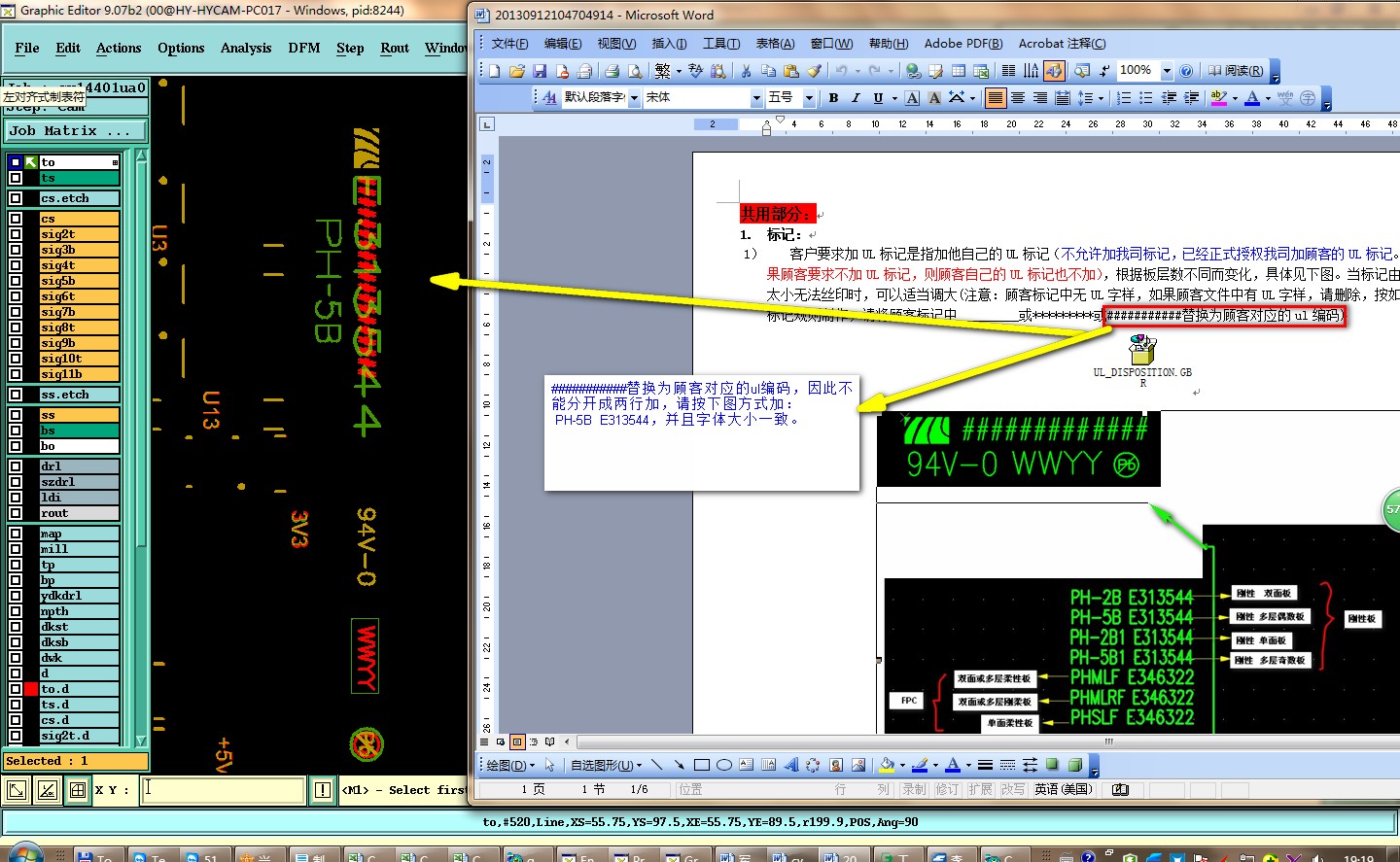Click zoom-home icon in Graphic Editor bottom
The image size is (1400, 862).
tap(17, 790)
